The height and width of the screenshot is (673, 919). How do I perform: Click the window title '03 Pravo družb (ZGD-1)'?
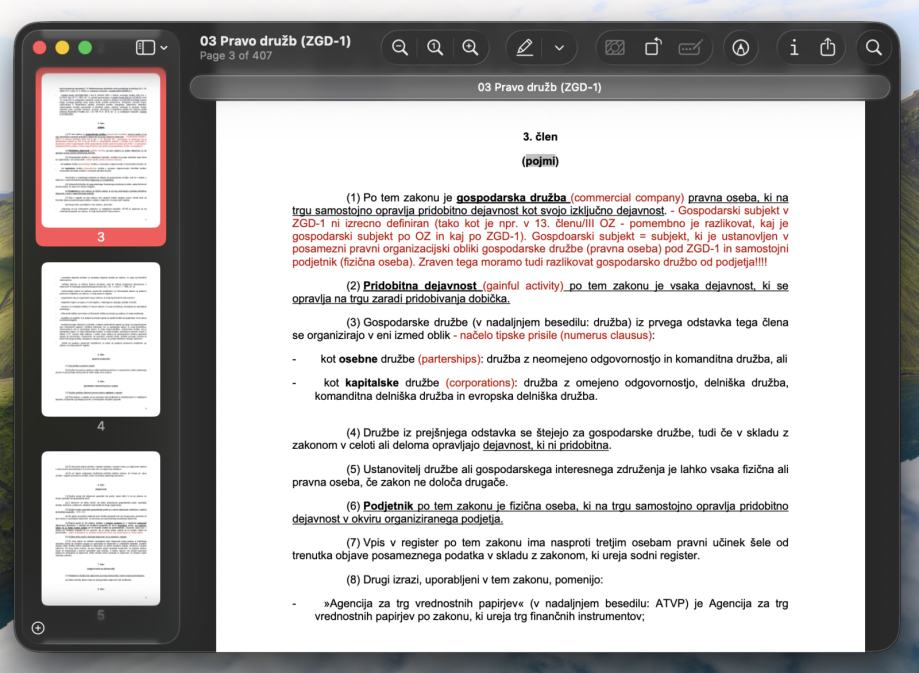tap(275, 41)
